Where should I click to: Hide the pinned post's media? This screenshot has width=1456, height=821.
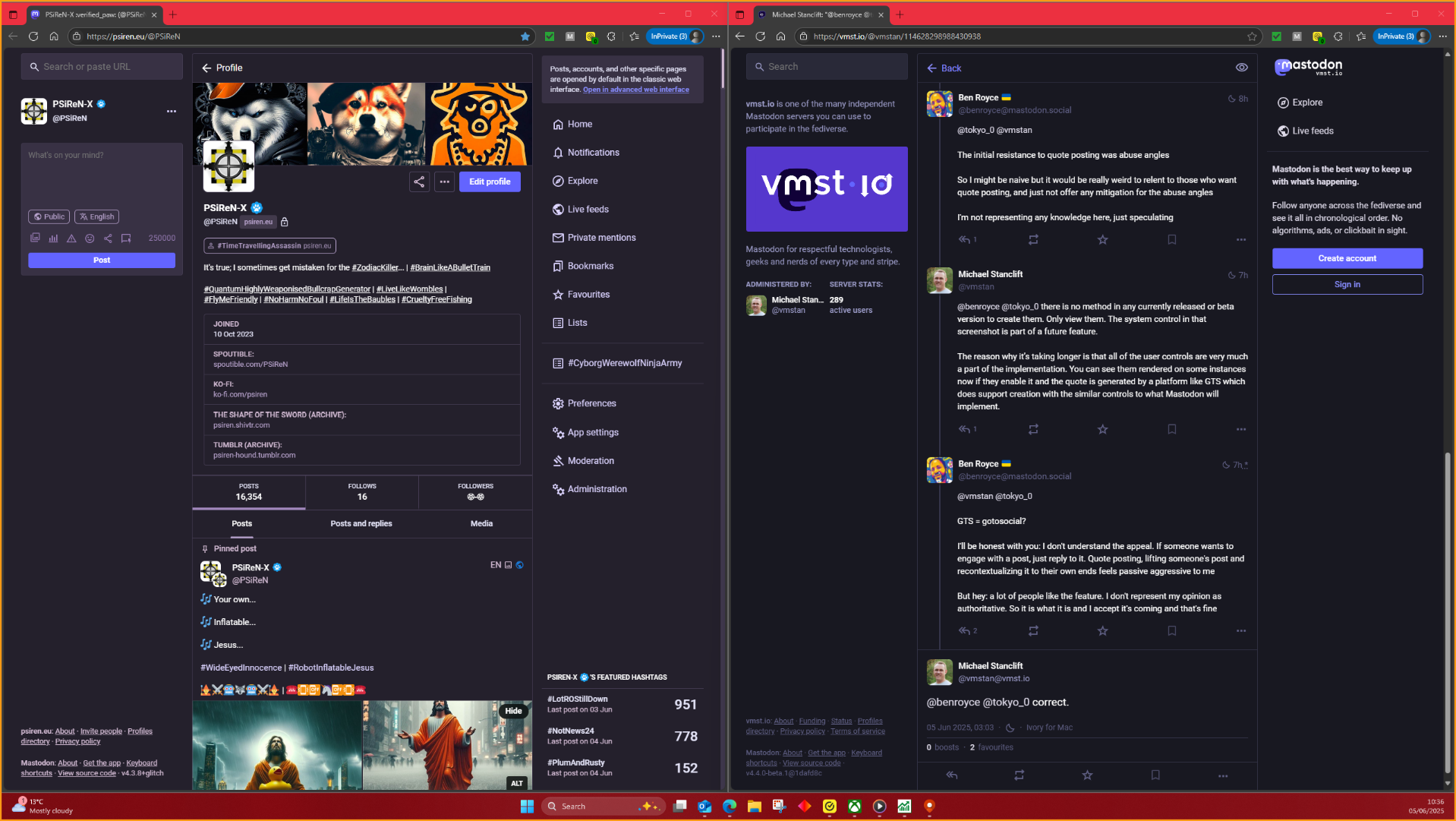click(514, 712)
